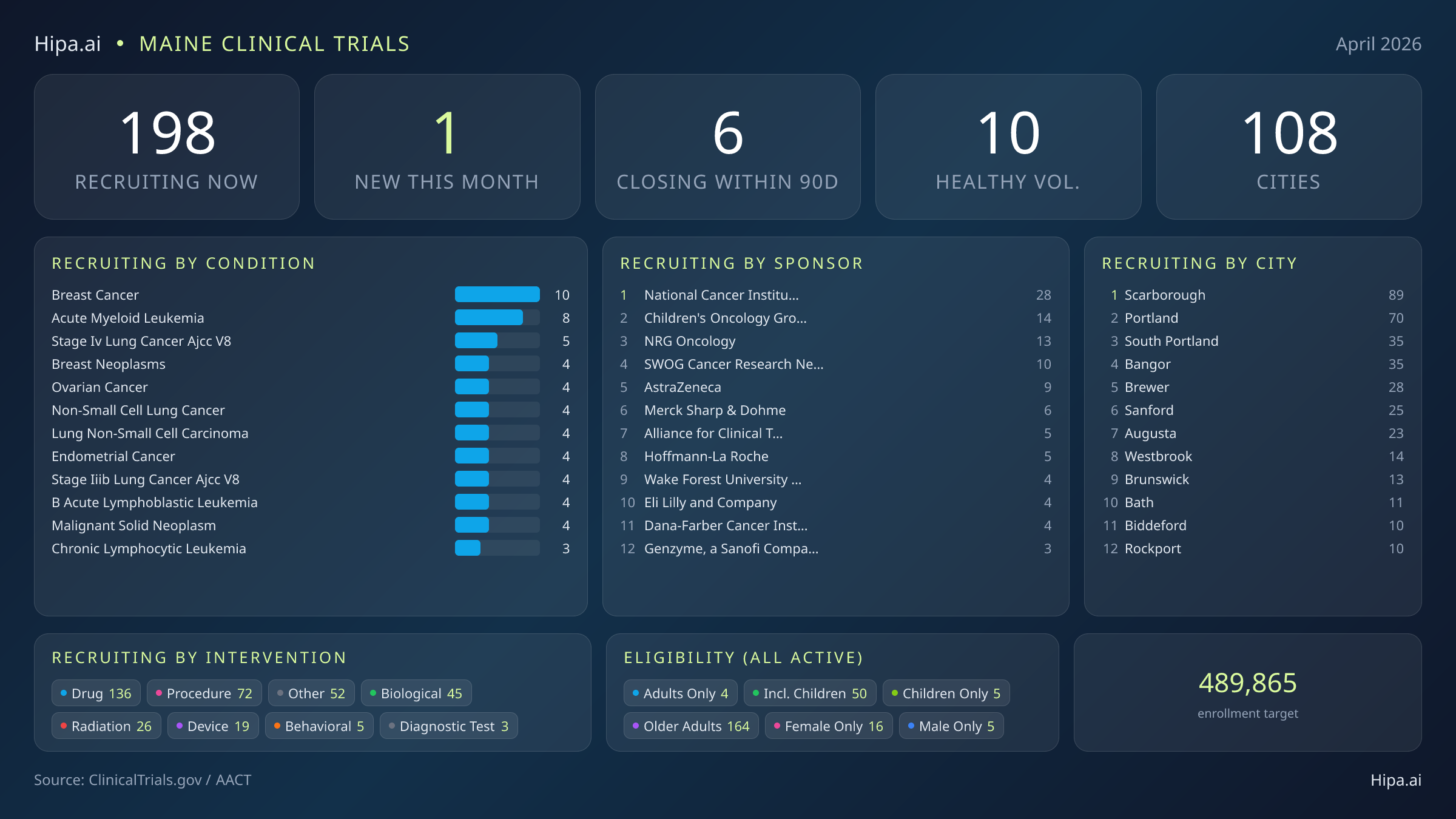Select the Biological 45 chip

tap(416, 693)
